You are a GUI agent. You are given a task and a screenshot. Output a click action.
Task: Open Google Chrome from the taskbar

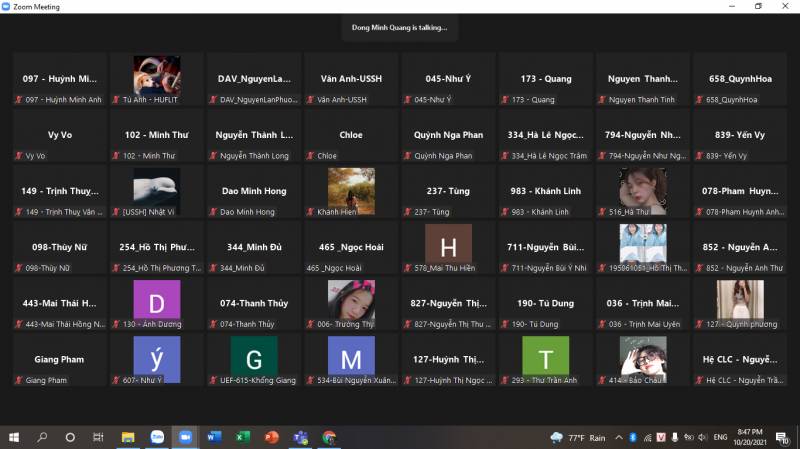(329, 437)
